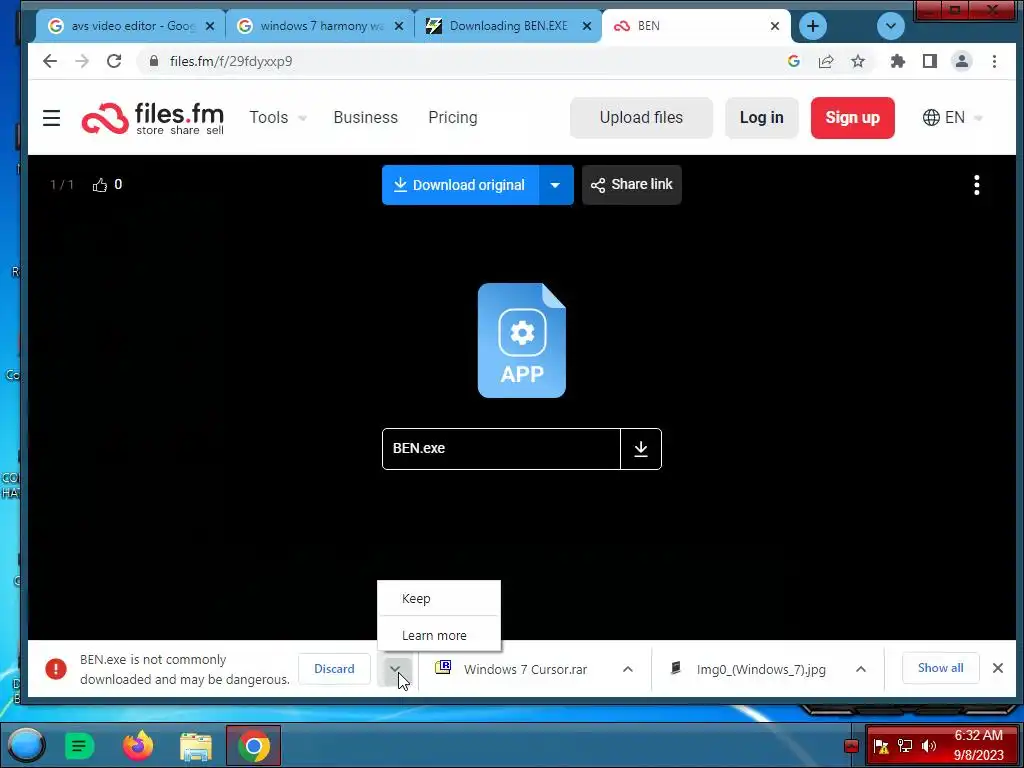Open the Windows Start orb

click(x=25, y=745)
